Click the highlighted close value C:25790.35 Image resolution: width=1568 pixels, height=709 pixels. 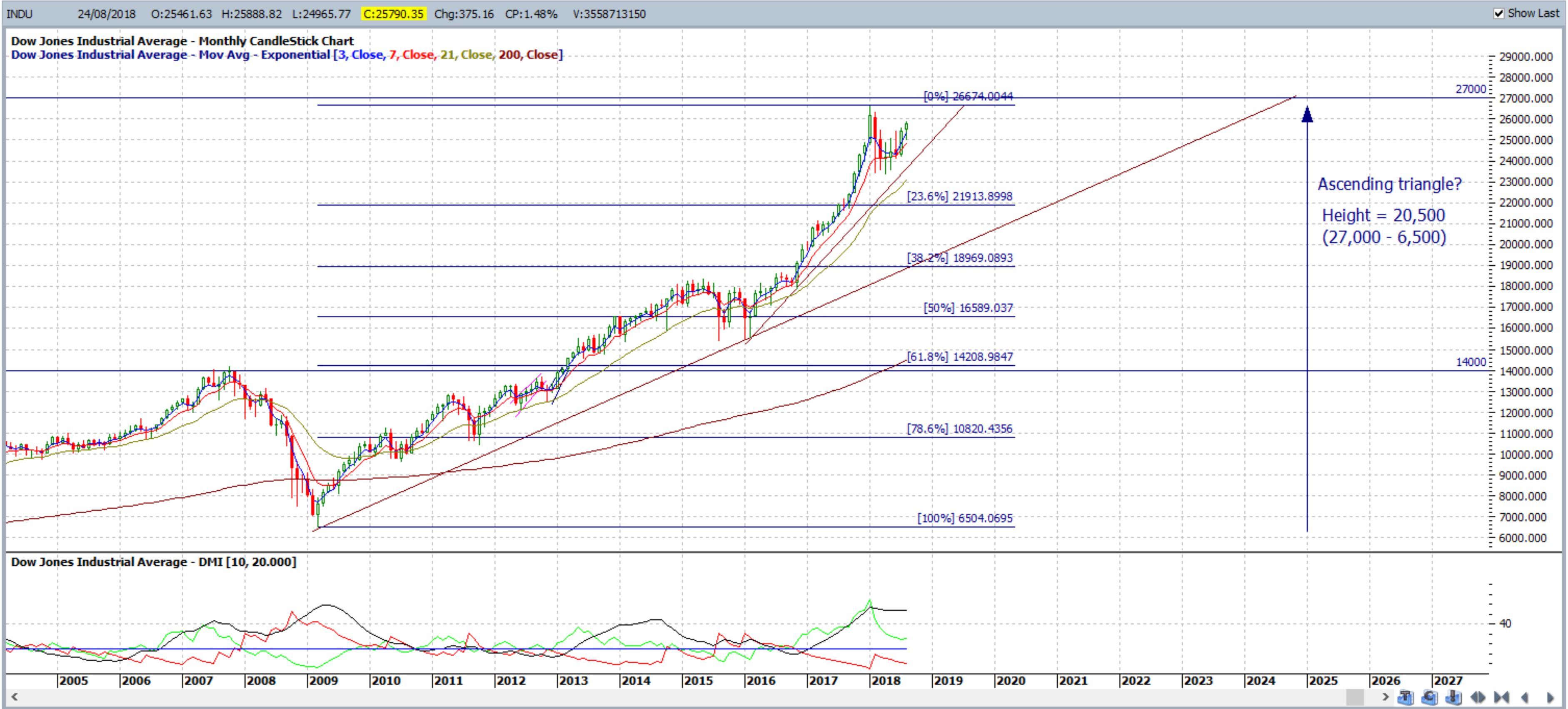coord(393,13)
